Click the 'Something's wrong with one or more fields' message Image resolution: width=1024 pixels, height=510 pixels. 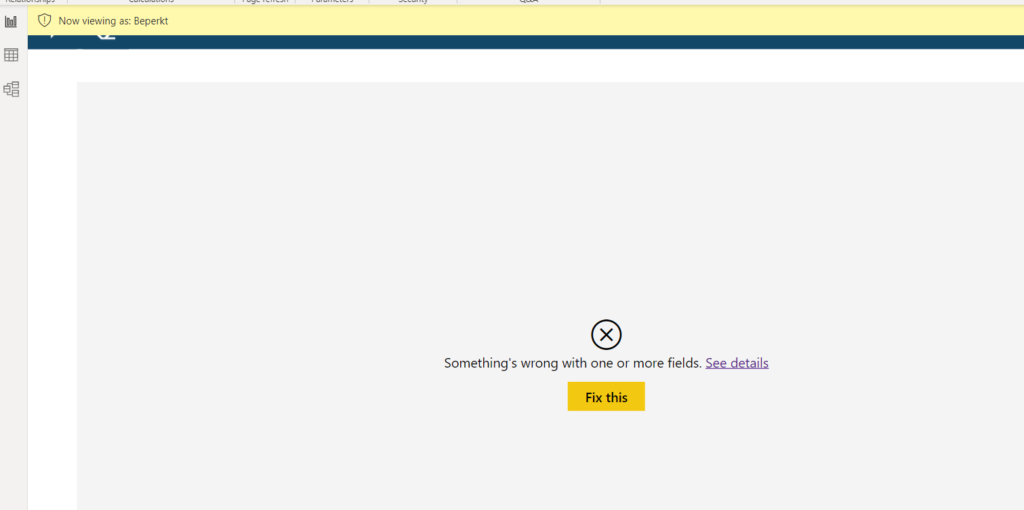[x=573, y=363]
